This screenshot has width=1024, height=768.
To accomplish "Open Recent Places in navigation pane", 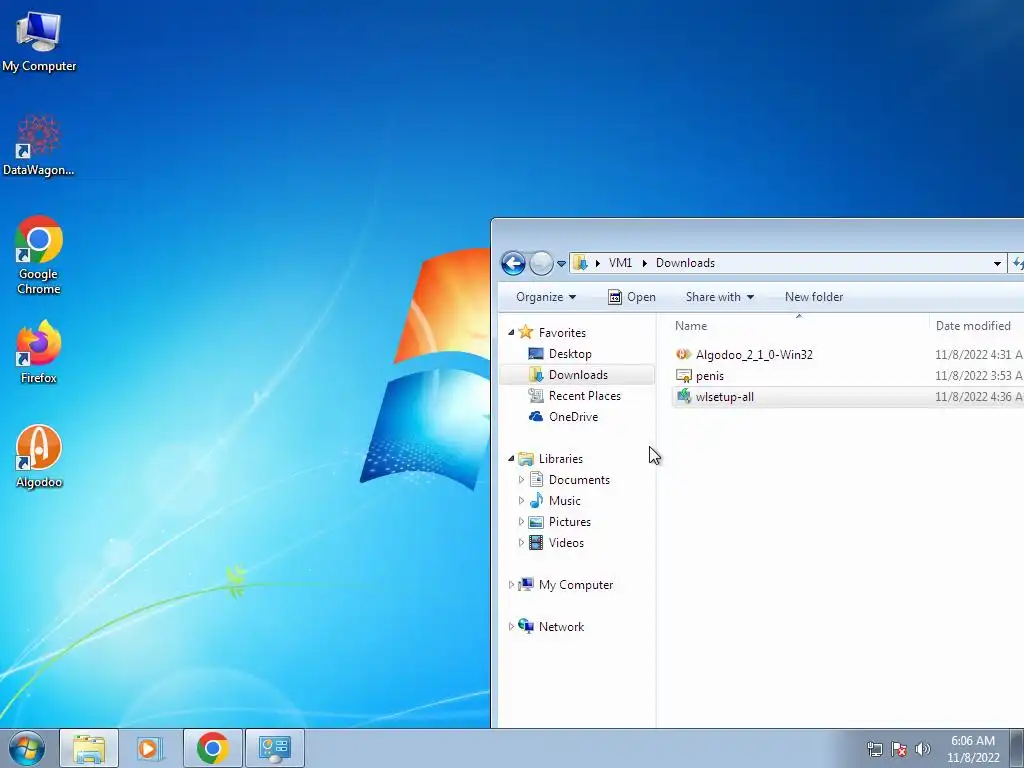I will point(584,396).
